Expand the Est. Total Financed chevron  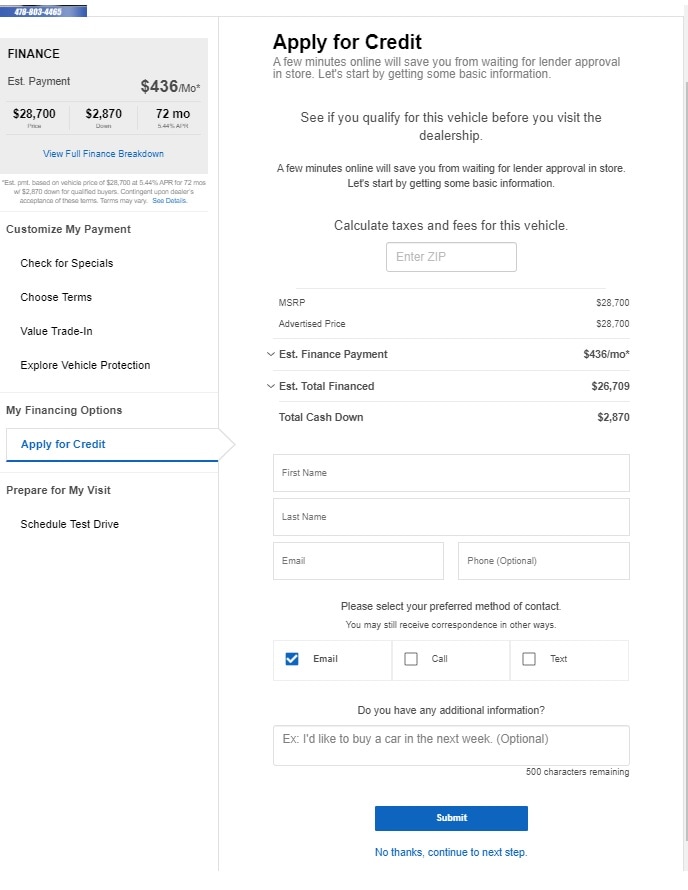tap(270, 386)
